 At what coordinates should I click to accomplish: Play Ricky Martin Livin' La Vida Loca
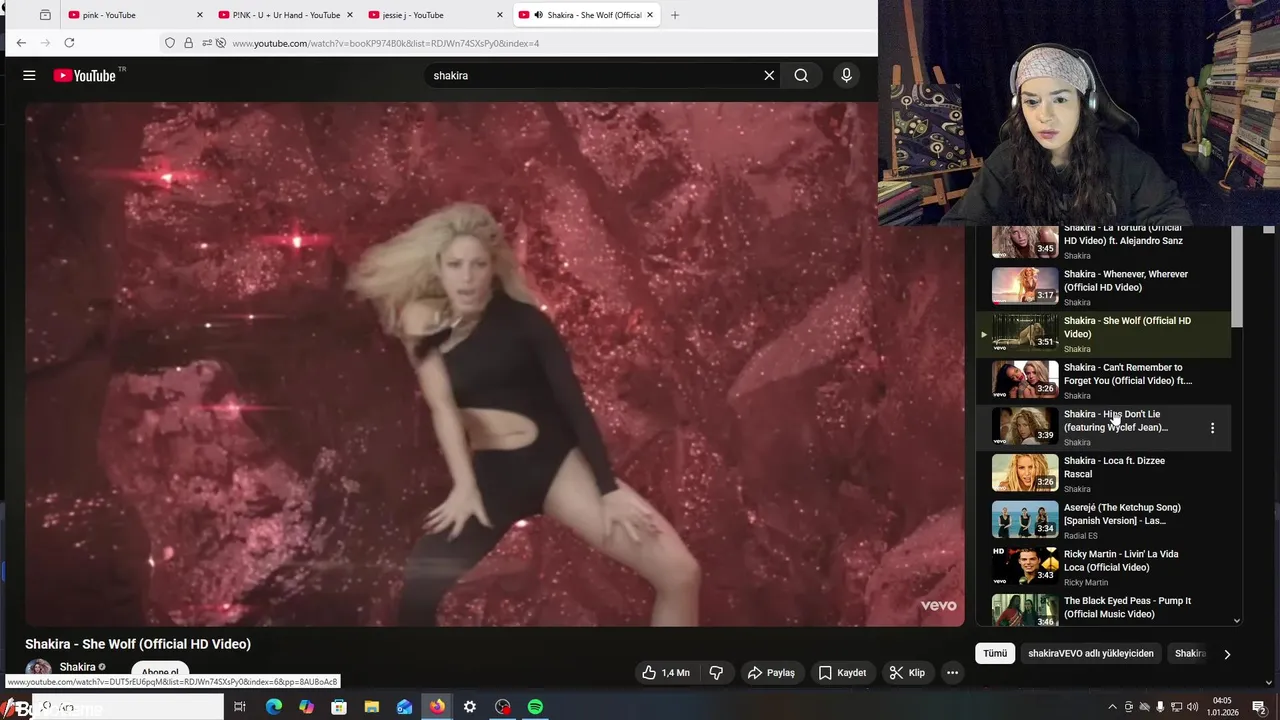coord(1102,567)
